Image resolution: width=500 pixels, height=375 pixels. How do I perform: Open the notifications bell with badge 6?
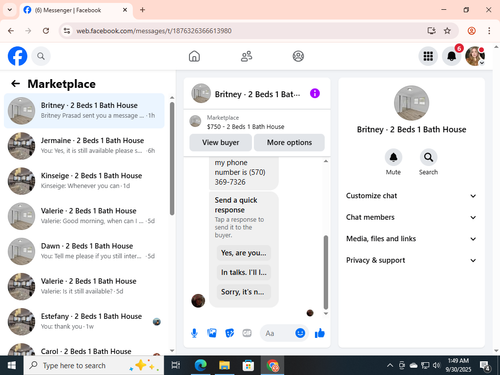click(x=451, y=56)
